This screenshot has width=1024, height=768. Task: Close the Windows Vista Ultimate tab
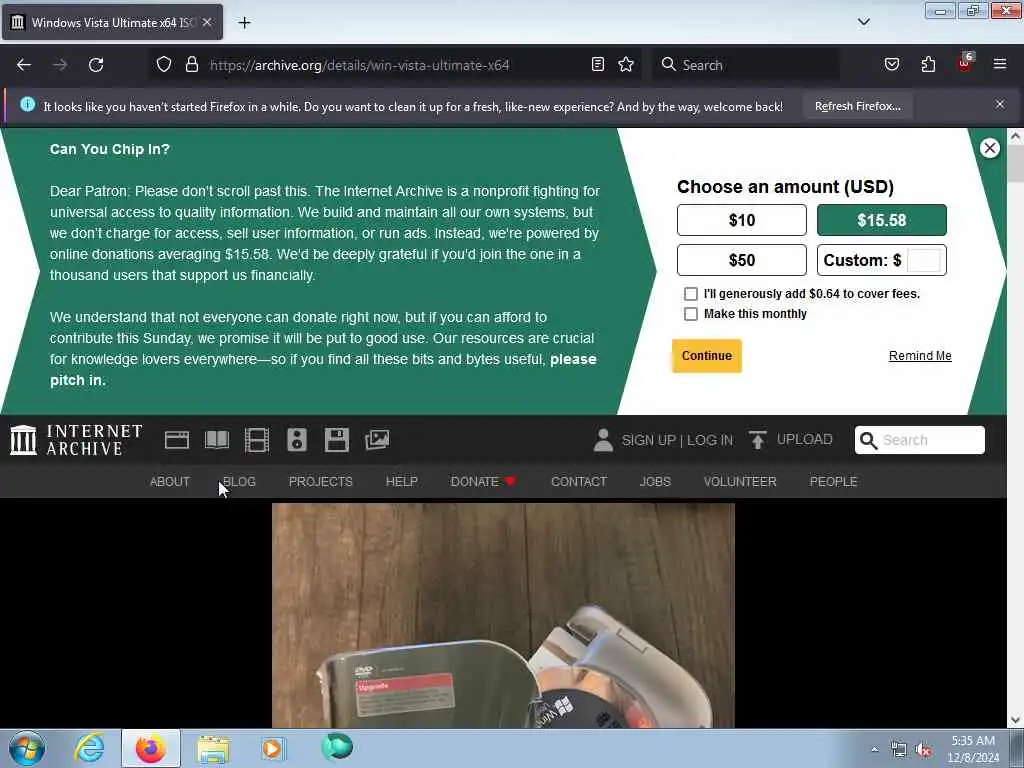pos(207,22)
